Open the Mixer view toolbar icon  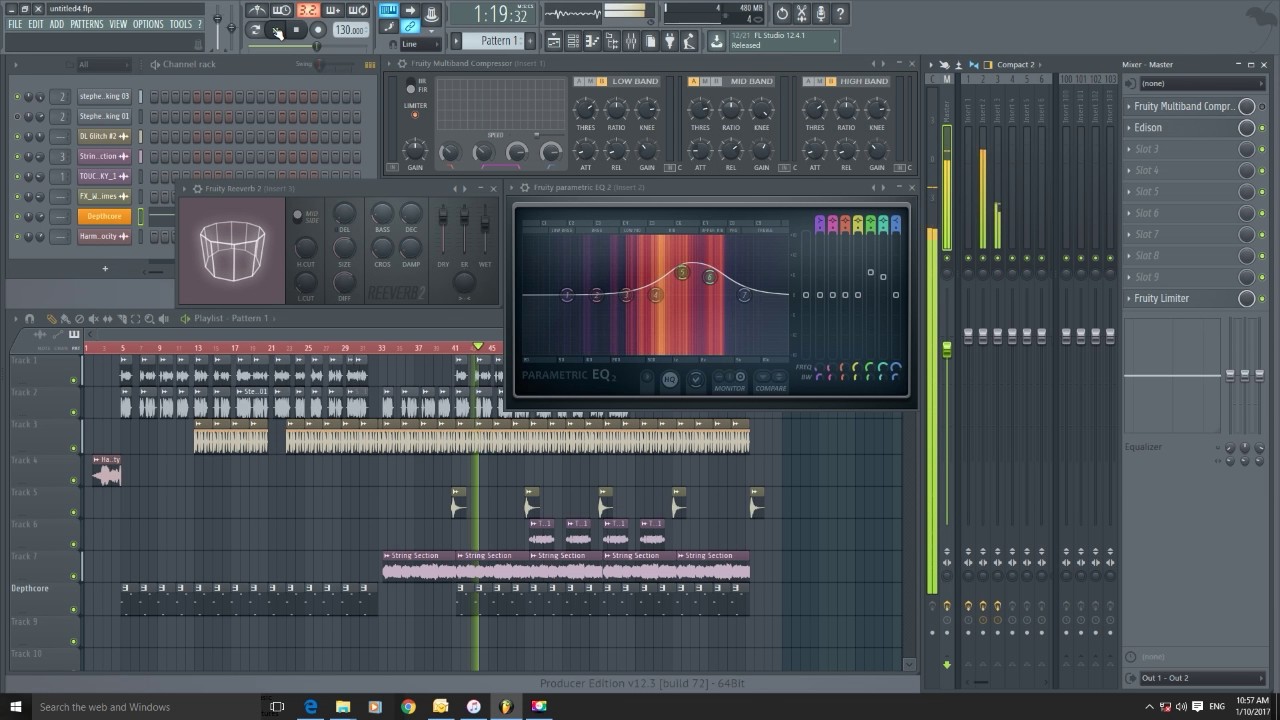point(631,41)
